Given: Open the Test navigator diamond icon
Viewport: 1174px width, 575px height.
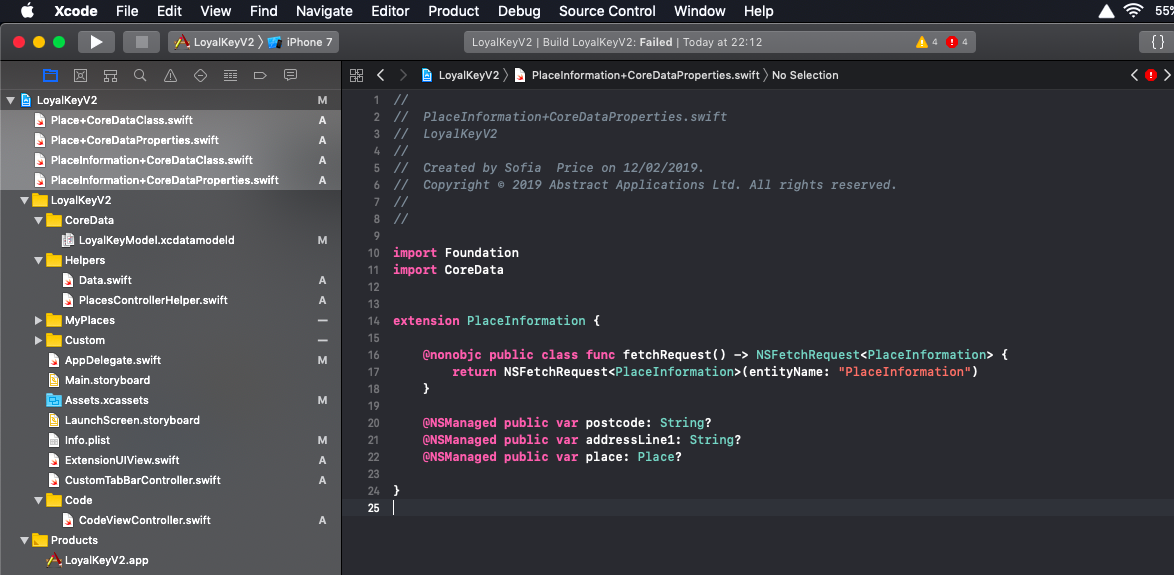Looking at the screenshot, I should pyautogui.click(x=200, y=75).
